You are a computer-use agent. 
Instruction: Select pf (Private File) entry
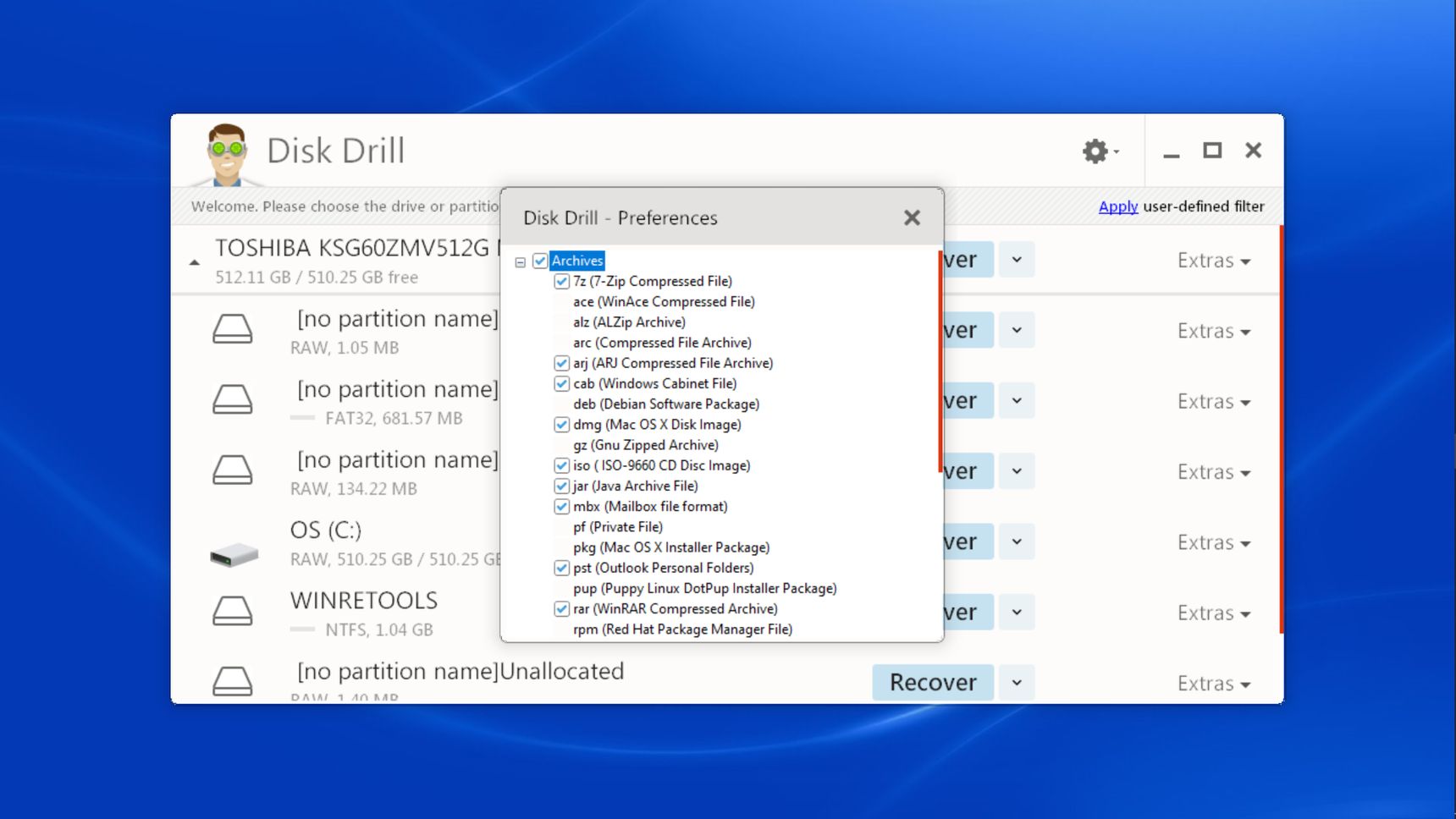618,527
